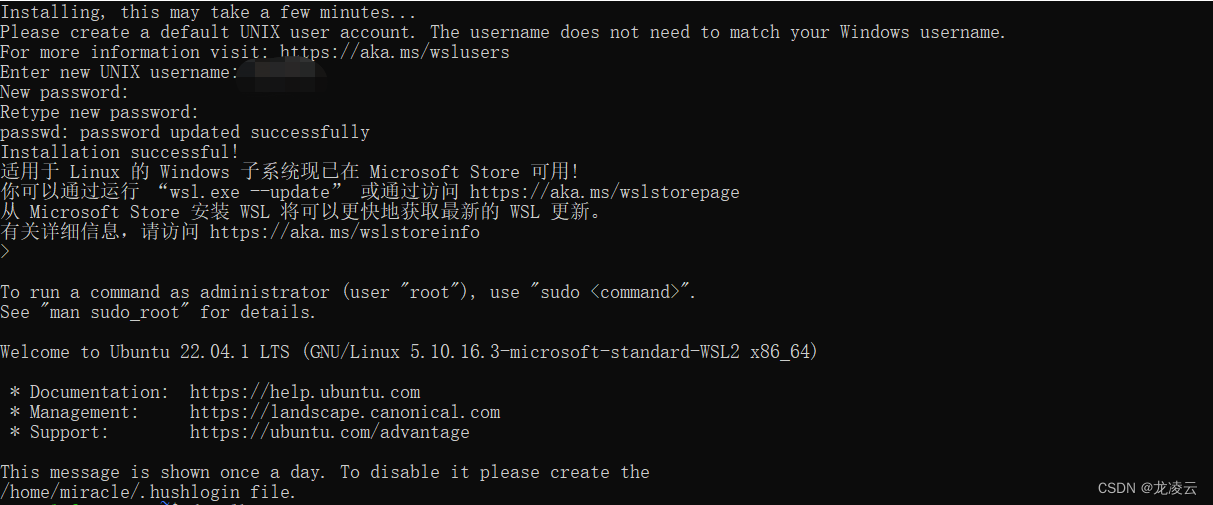Viewport: 1213px width, 505px height.
Task: Click the "New password:" prompt line
Action: [65, 92]
